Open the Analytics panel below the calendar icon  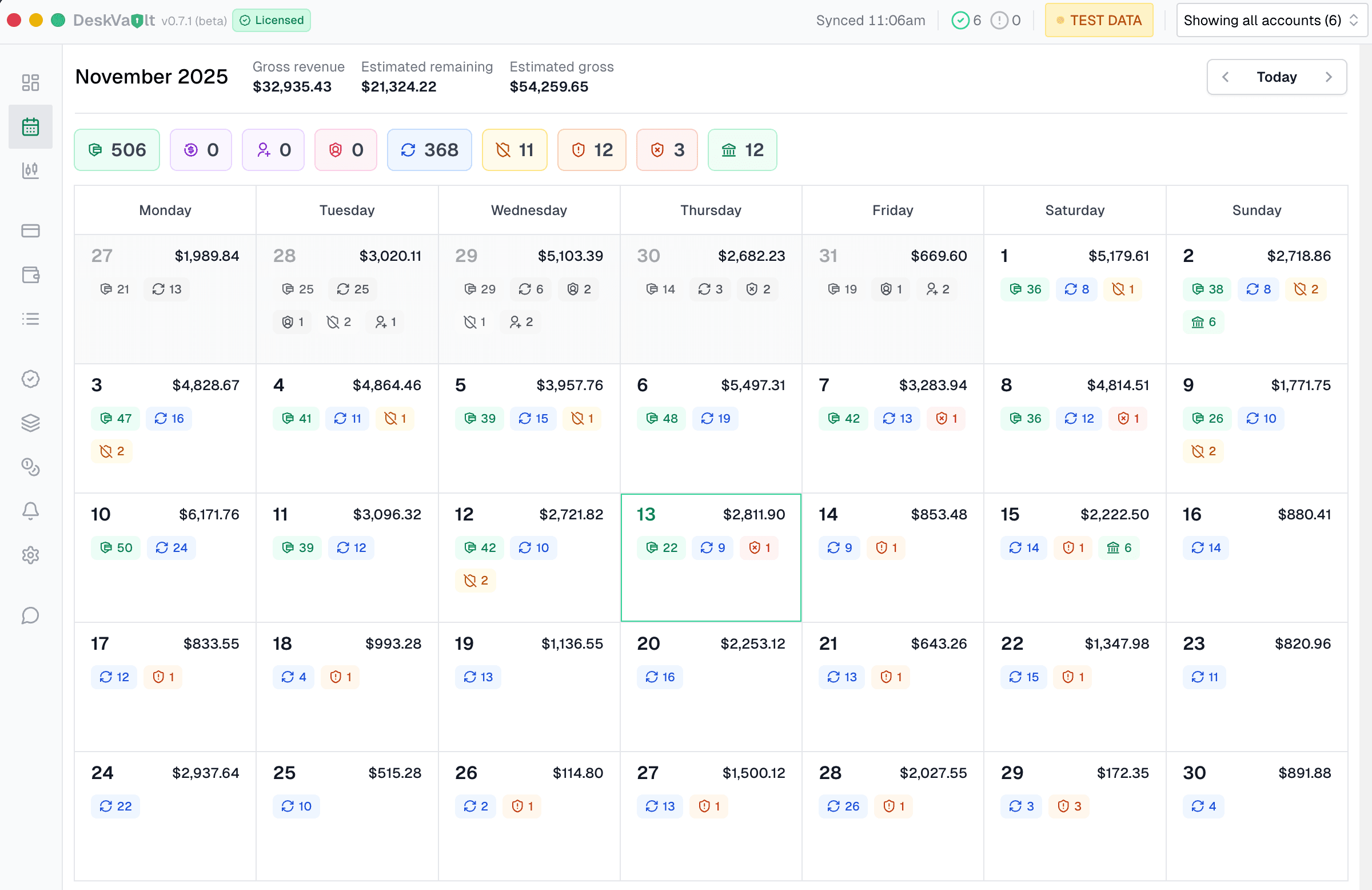pyautogui.click(x=30, y=170)
